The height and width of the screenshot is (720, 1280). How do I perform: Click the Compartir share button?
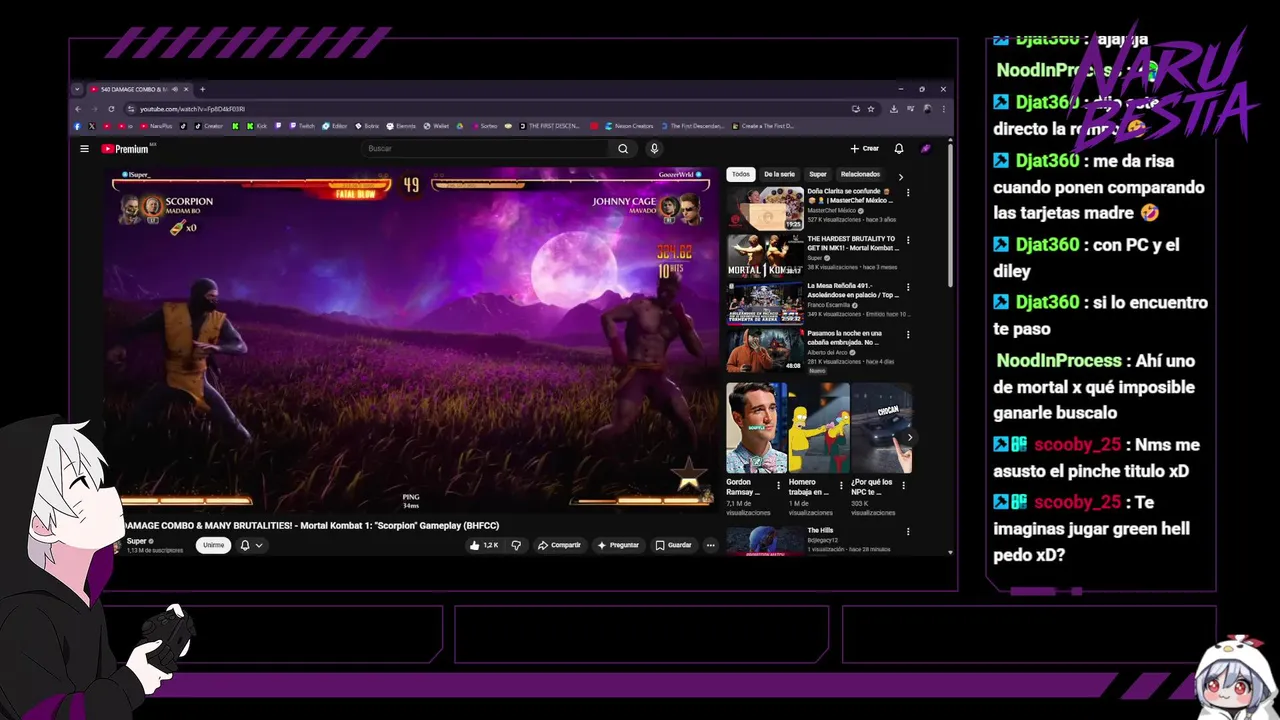pos(559,545)
